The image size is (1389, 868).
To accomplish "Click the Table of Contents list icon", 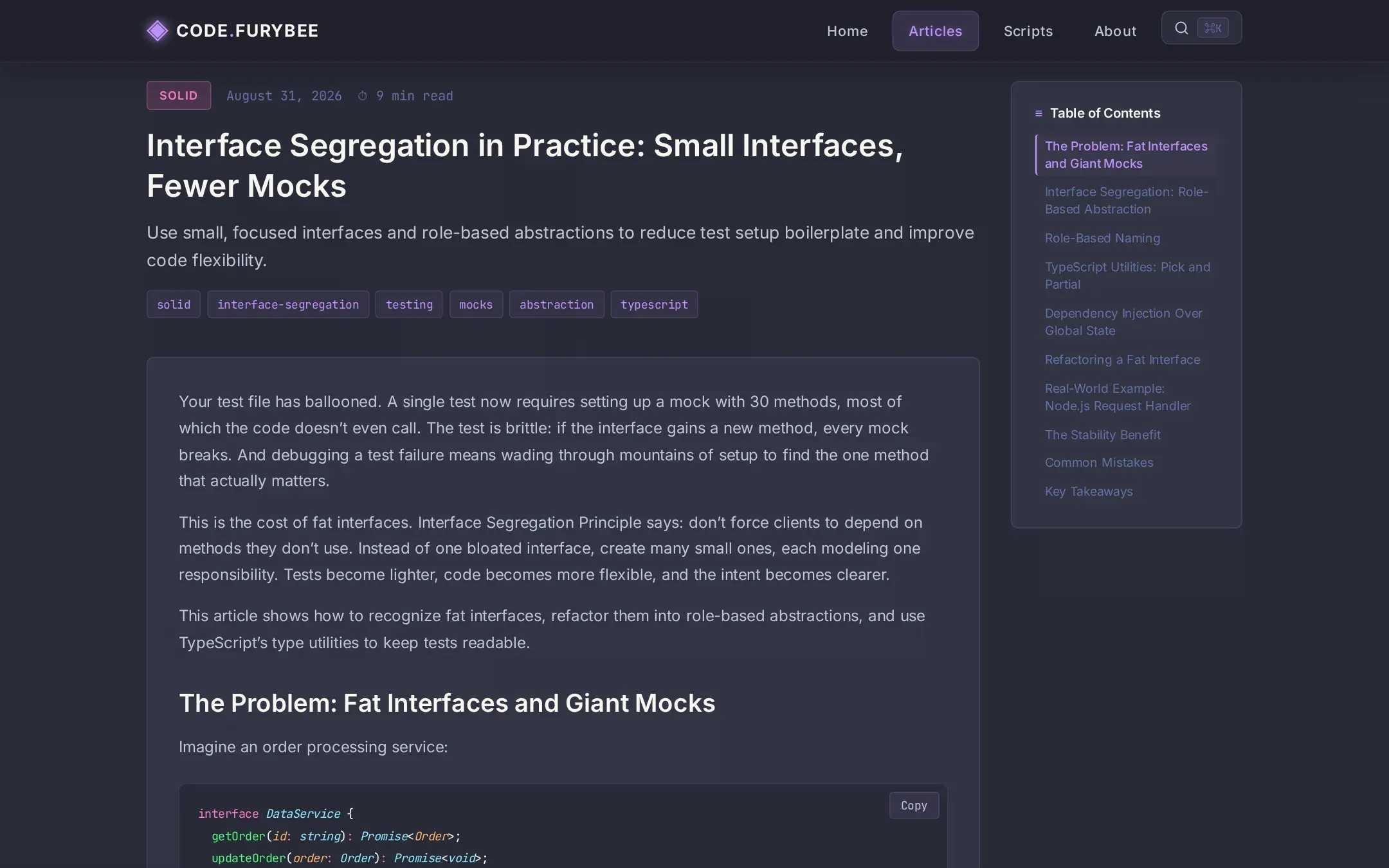I will point(1039,113).
